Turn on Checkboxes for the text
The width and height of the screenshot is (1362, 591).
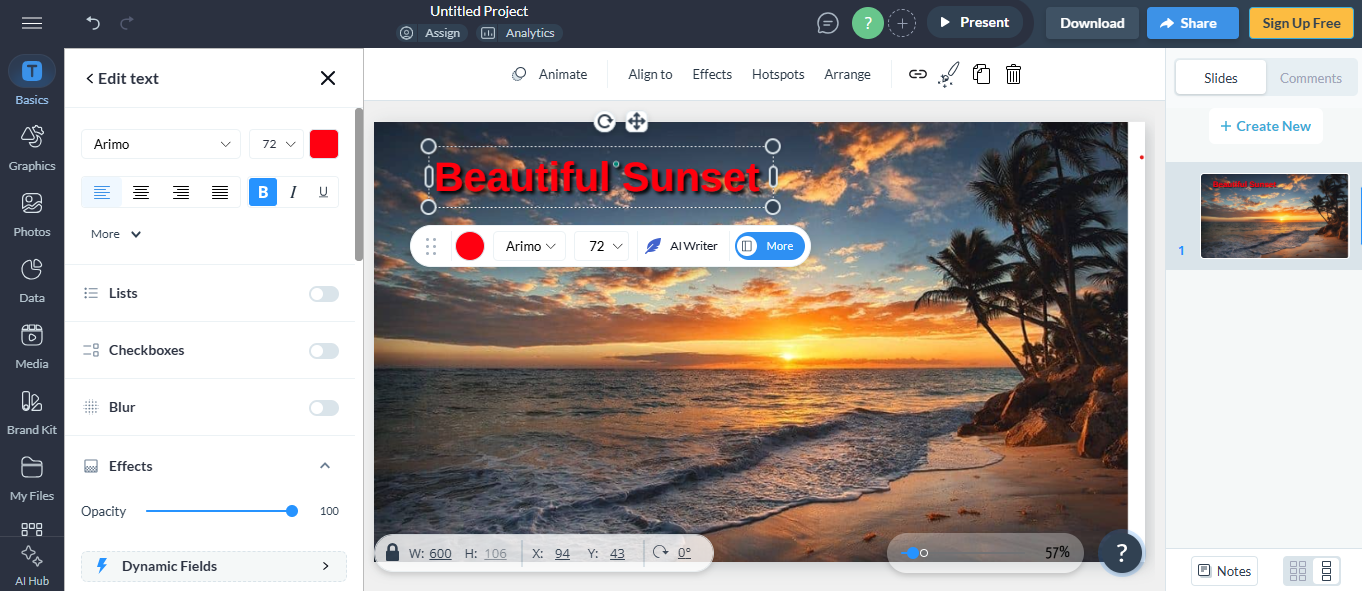(323, 350)
